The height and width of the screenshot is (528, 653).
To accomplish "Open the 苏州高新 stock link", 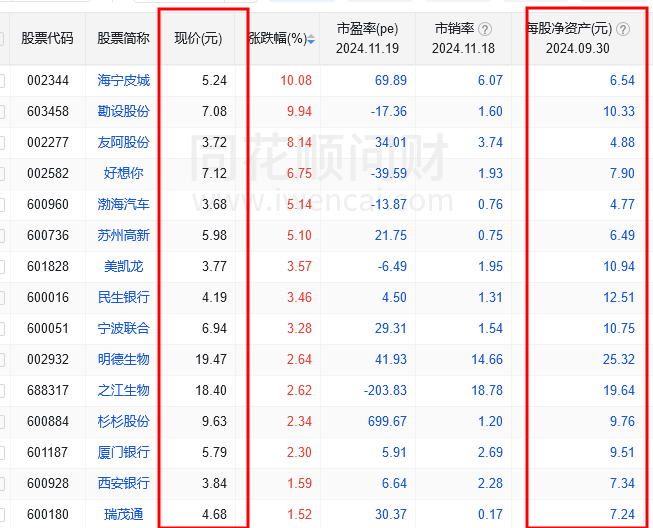I will [124, 236].
